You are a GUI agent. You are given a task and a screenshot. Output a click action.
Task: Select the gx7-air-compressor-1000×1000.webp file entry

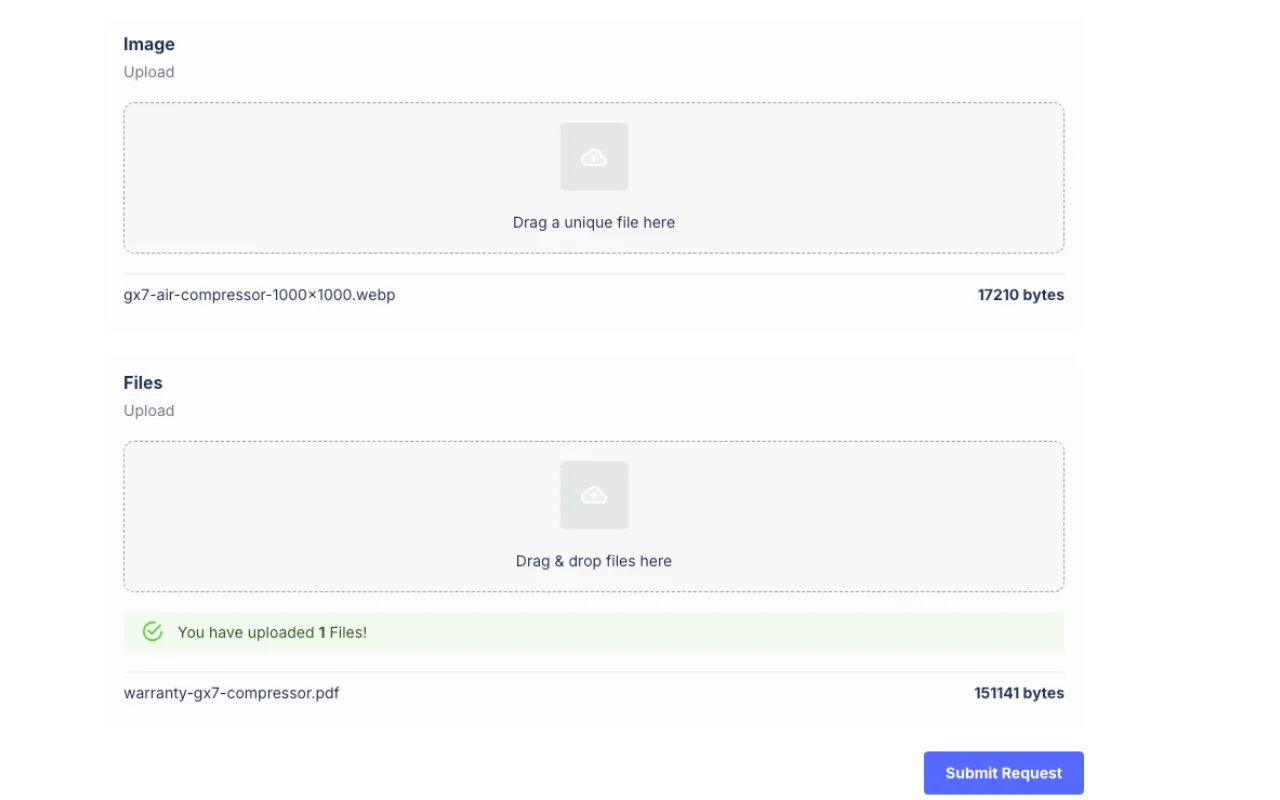coord(259,295)
